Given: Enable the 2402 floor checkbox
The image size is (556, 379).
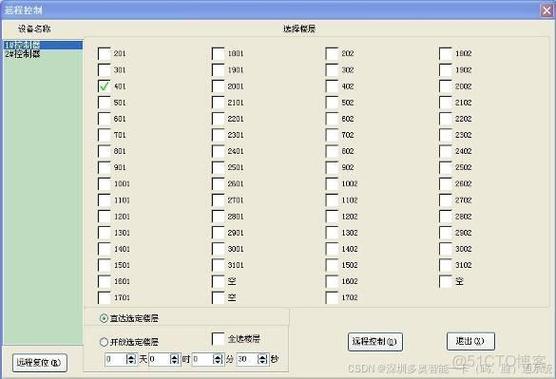Looking at the screenshot, I should (x=446, y=151).
